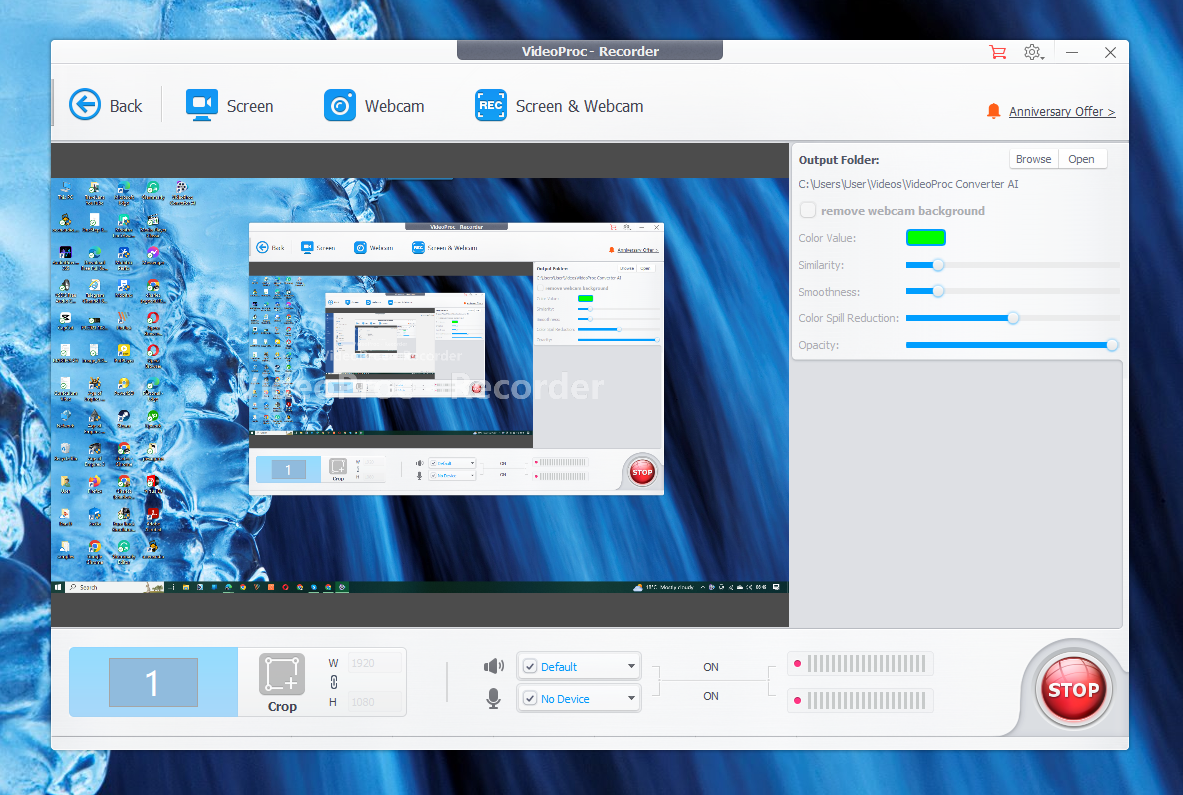The height and width of the screenshot is (795, 1183).
Task: Click the Crop region icon
Action: point(282,674)
